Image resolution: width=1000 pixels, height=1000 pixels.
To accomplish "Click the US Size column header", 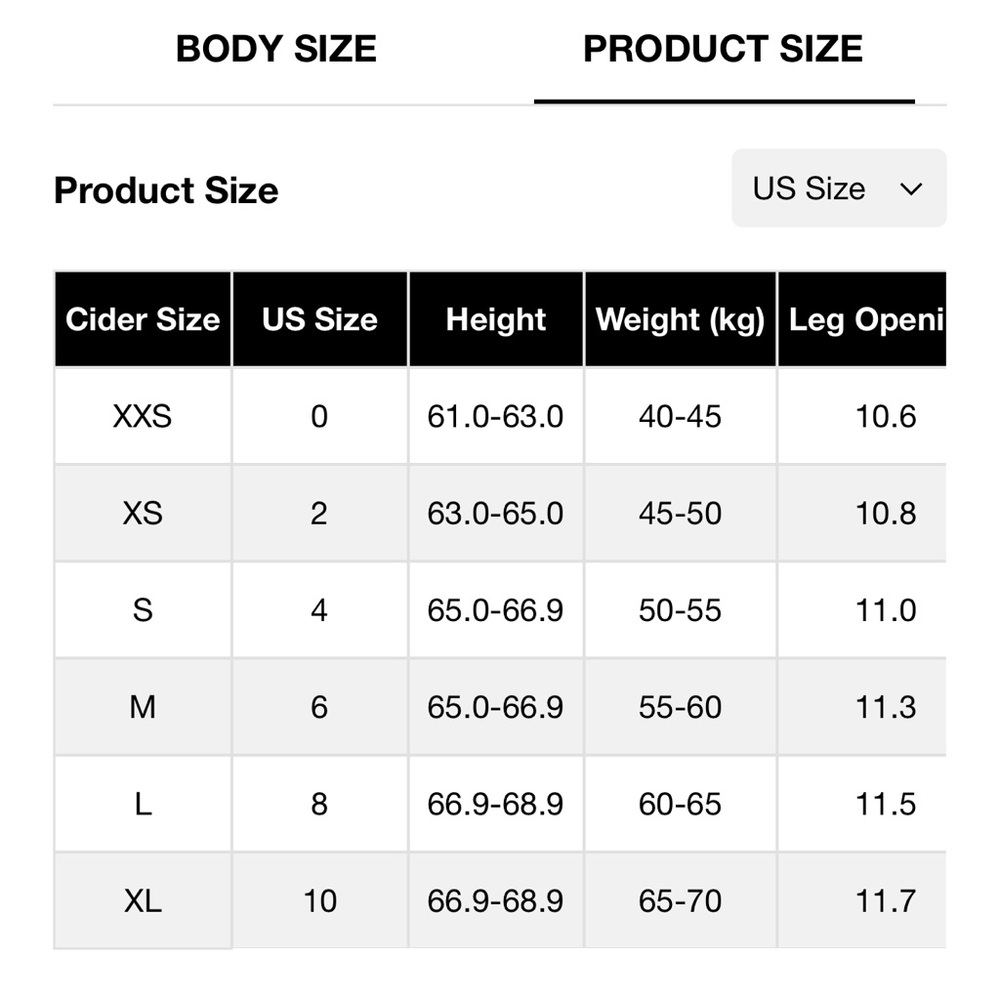I will pyautogui.click(x=320, y=320).
